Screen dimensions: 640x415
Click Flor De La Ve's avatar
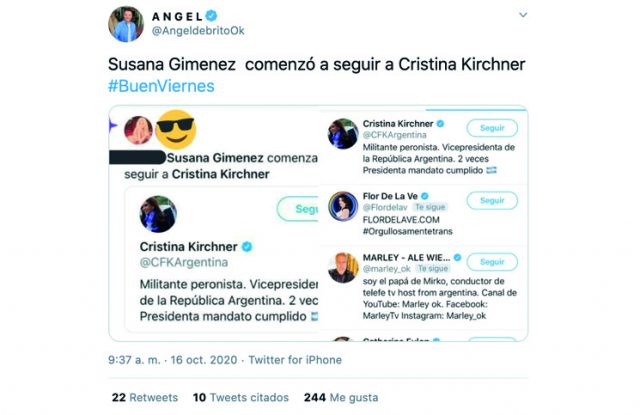344,206
